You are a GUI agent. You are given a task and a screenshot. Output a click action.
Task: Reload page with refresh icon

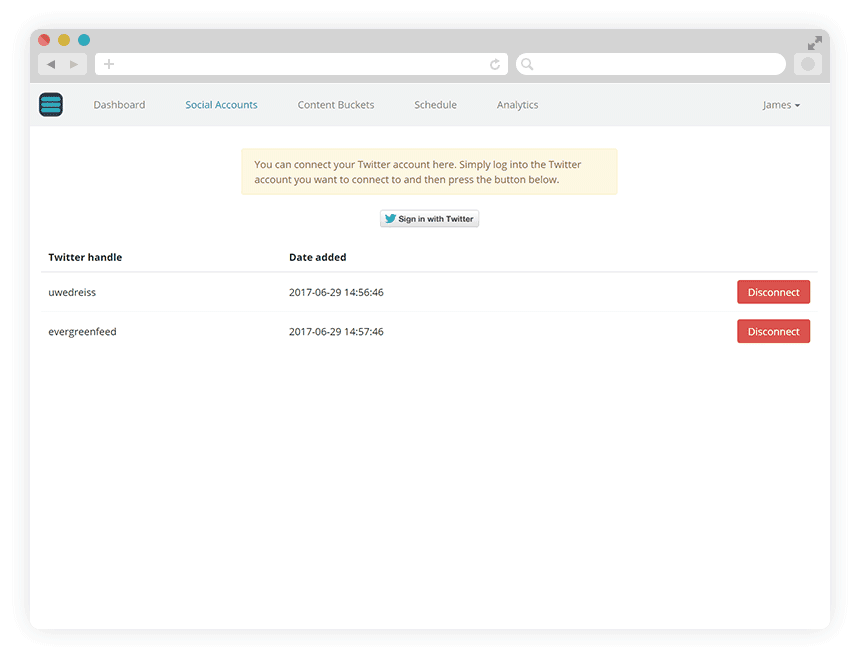[495, 64]
